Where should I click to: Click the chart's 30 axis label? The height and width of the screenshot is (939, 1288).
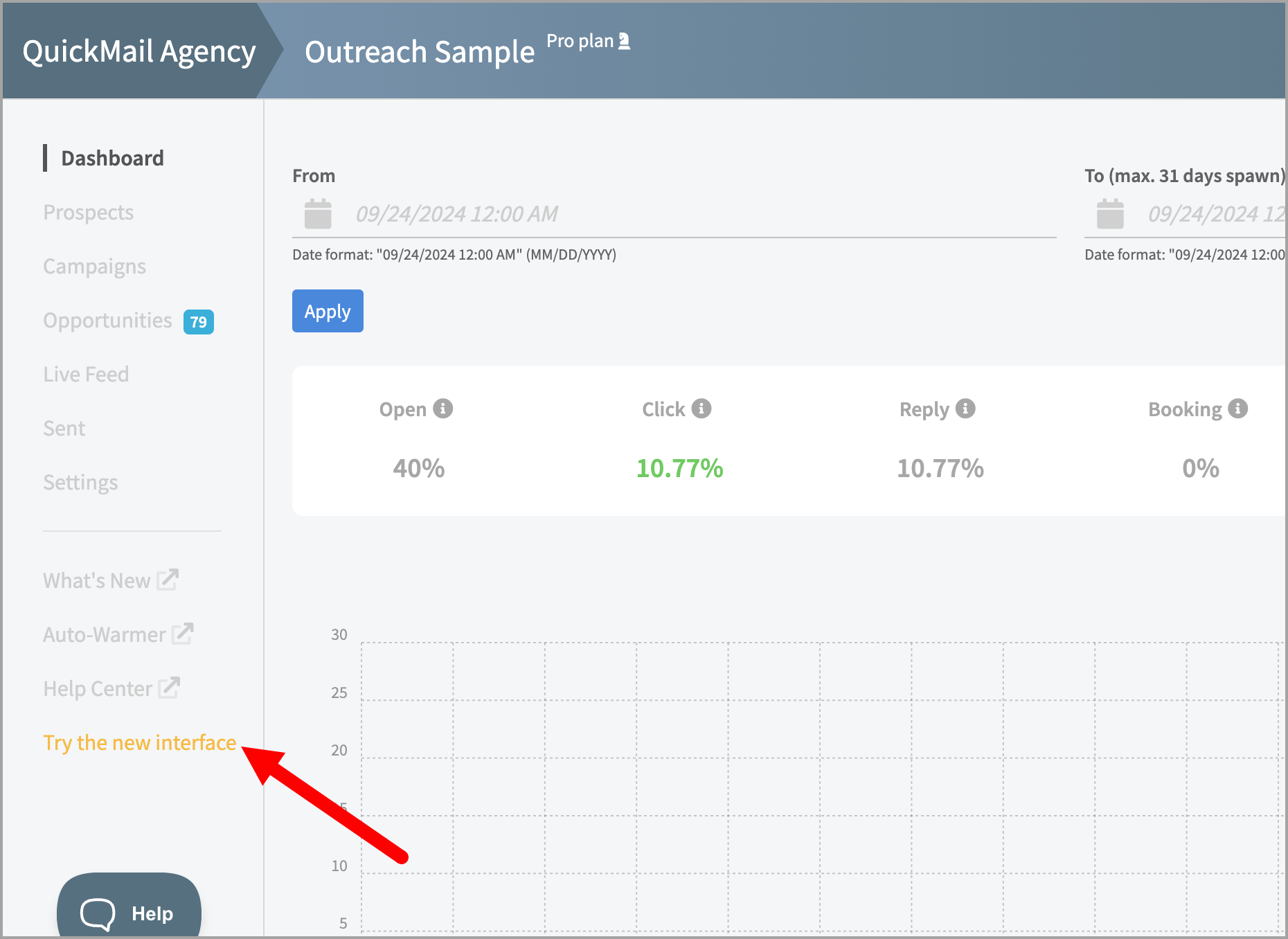[x=339, y=634]
